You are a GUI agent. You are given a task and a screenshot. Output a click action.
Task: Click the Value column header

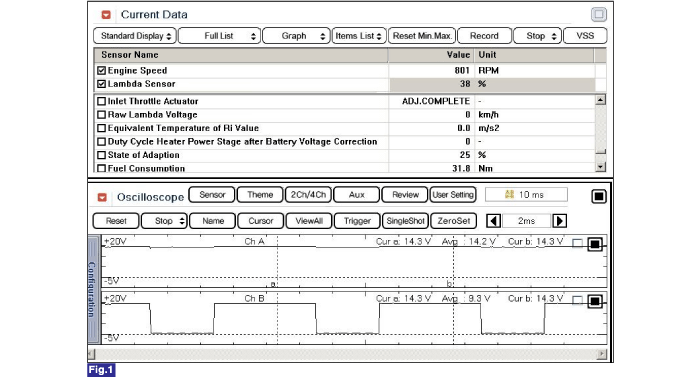coord(431,55)
